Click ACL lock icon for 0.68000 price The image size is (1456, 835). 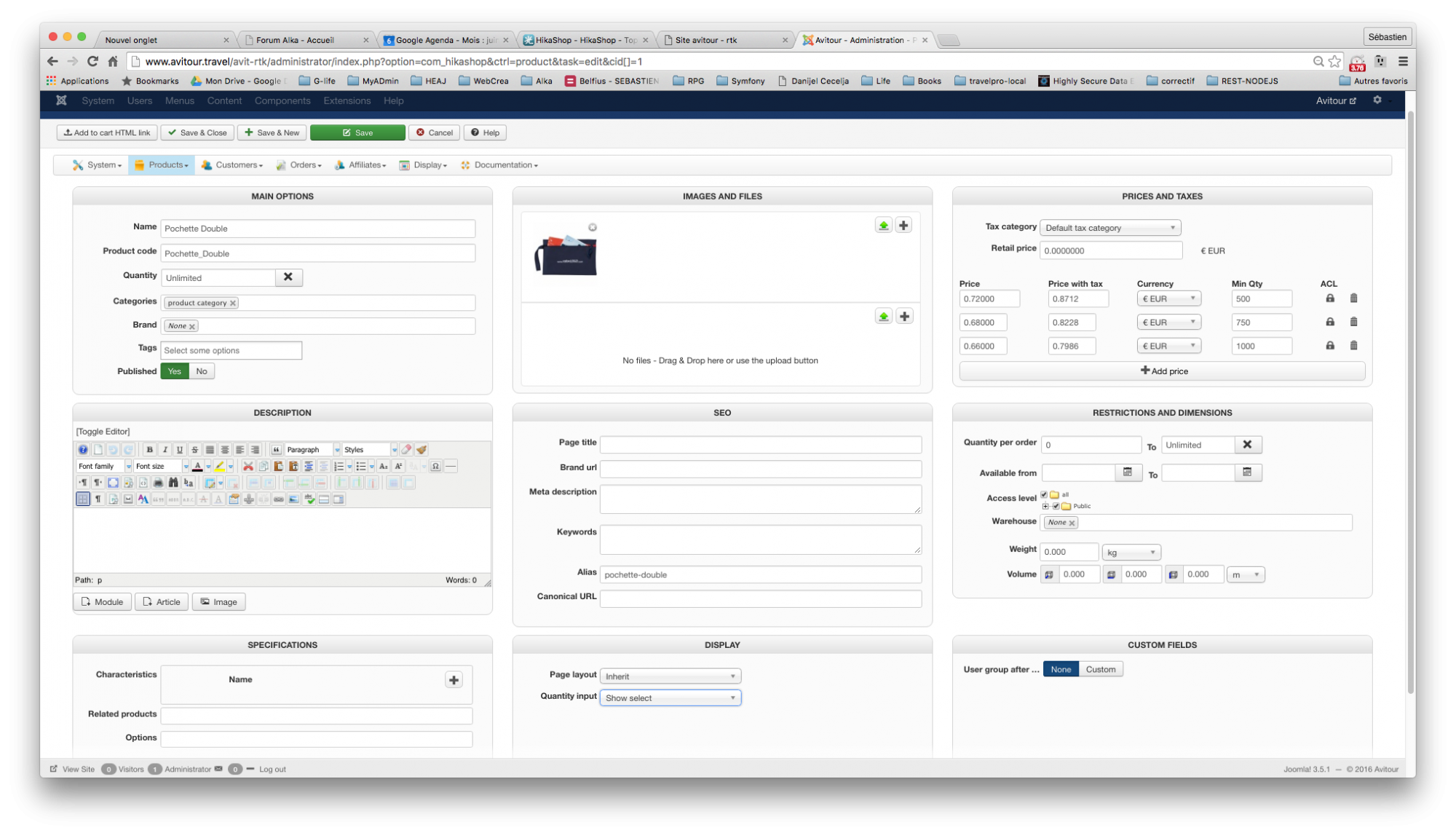(x=1329, y=322)
